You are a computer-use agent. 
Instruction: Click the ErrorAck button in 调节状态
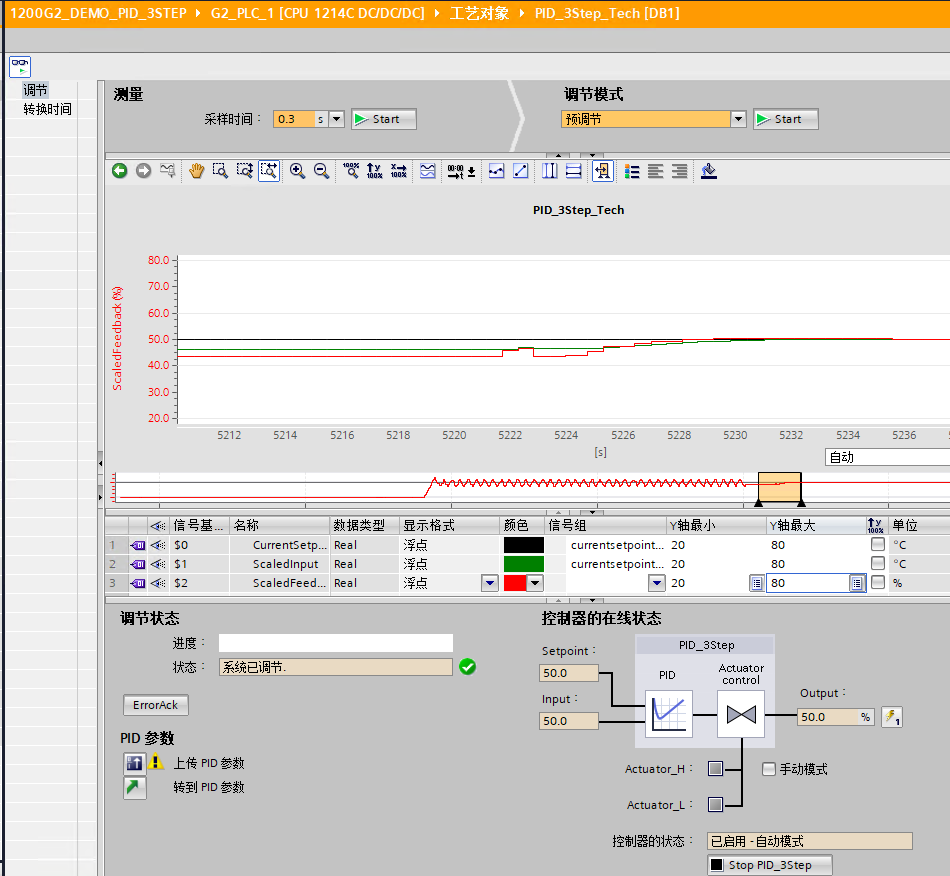[155, 705]
